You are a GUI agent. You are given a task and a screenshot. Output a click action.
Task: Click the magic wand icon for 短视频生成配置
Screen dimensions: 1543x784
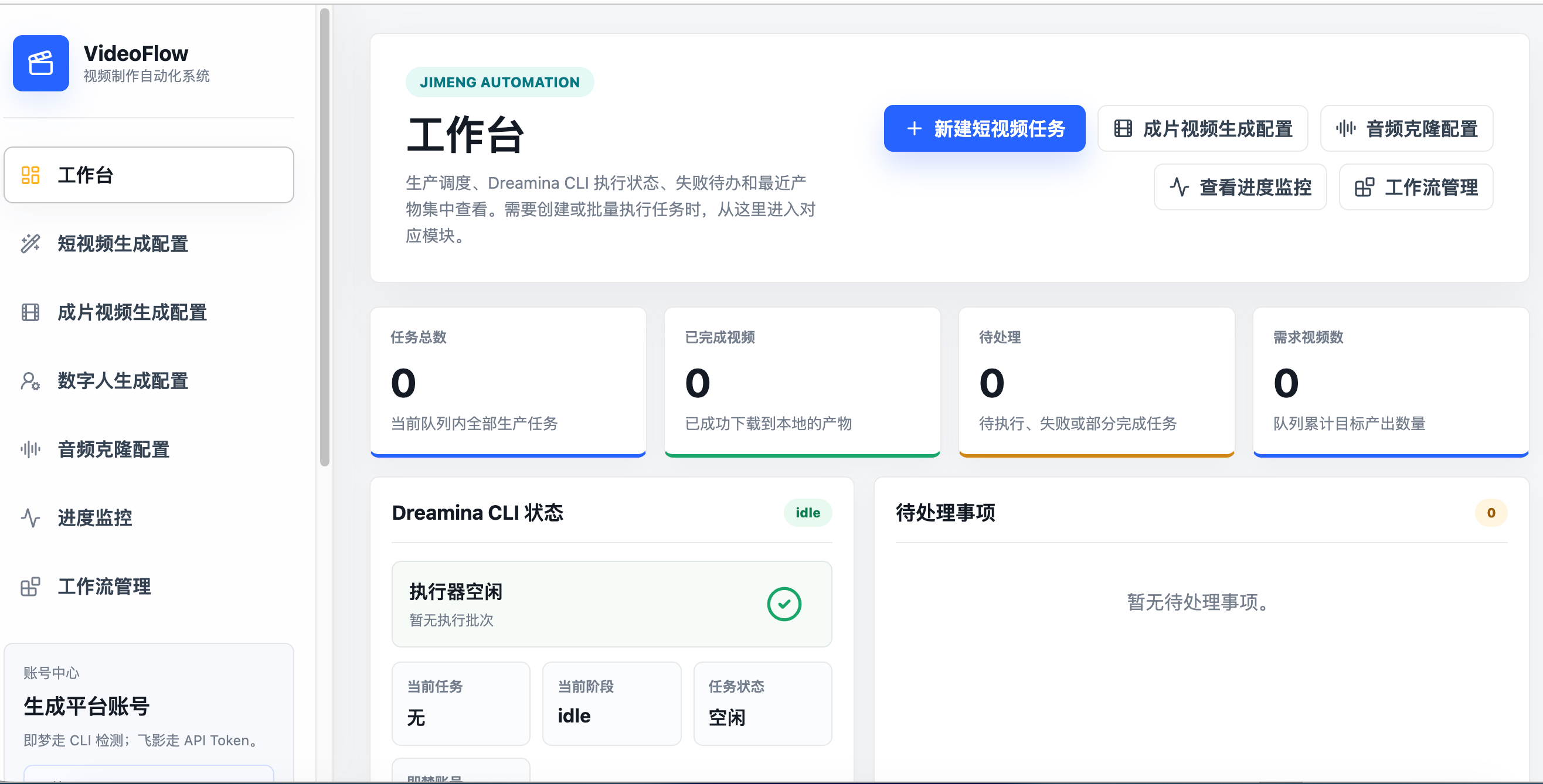tap(30, 244)
